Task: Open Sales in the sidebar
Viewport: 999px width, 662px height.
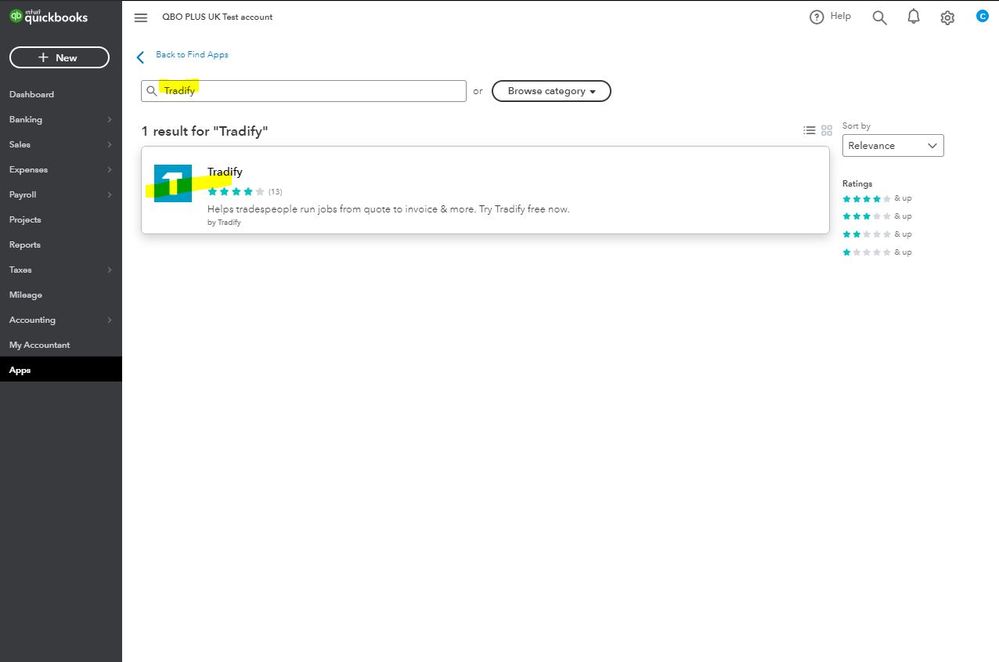Action: pyautogui.click(x=20, y=145)
